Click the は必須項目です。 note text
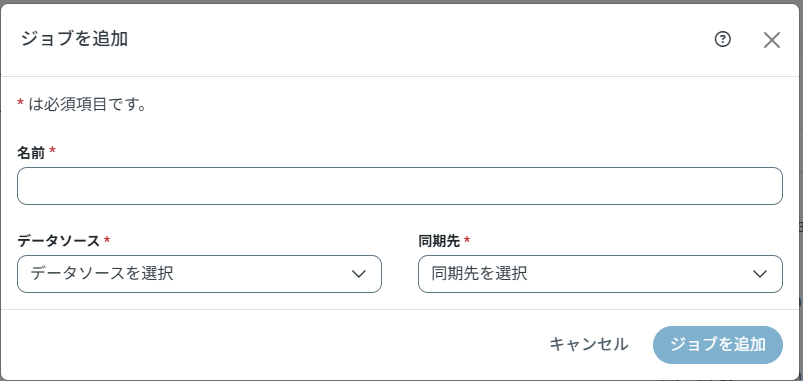Screen dimensions: 803x381 tap(88, 104)
